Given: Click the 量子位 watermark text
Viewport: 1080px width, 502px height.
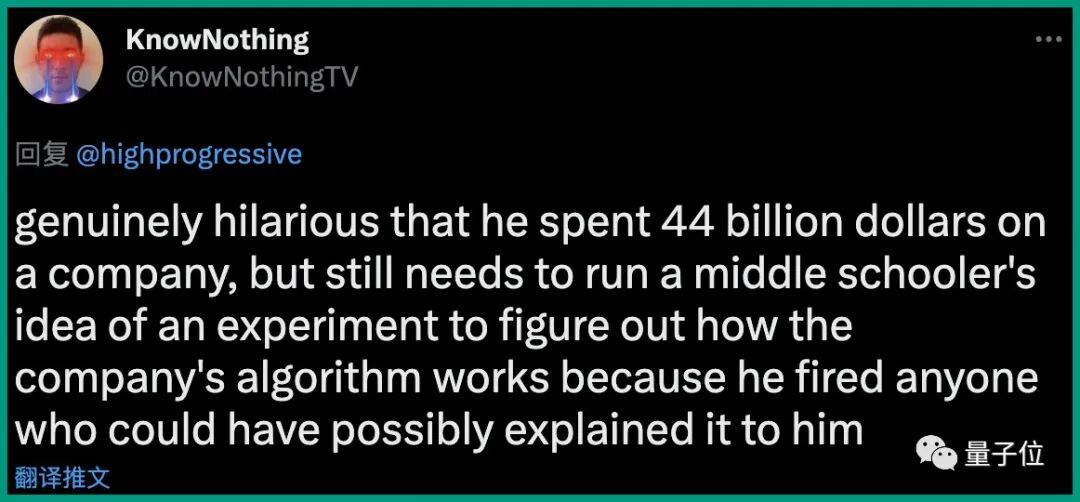Looking at the screenshot, I should (1004, 454).
